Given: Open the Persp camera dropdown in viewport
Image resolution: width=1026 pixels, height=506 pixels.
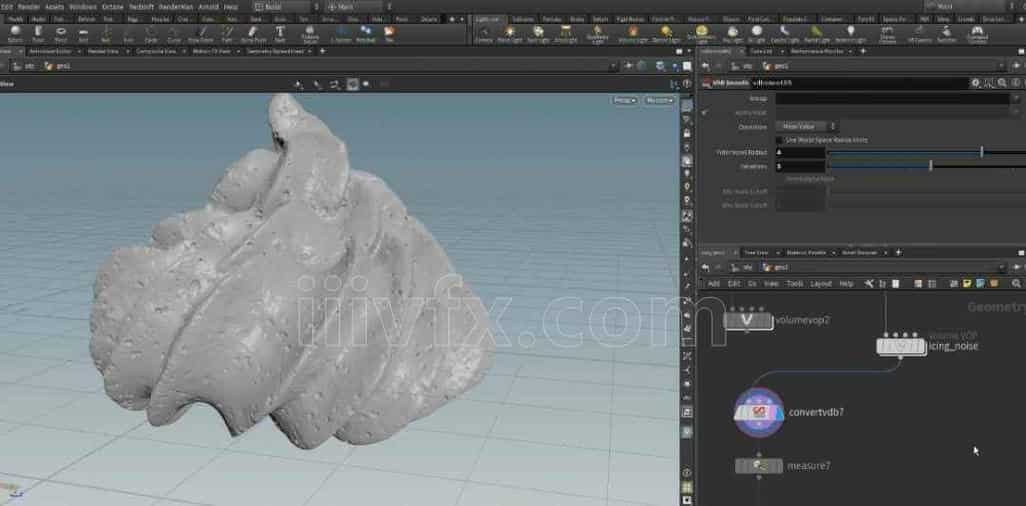Looking at the screenshot, I should coord(624,100).
